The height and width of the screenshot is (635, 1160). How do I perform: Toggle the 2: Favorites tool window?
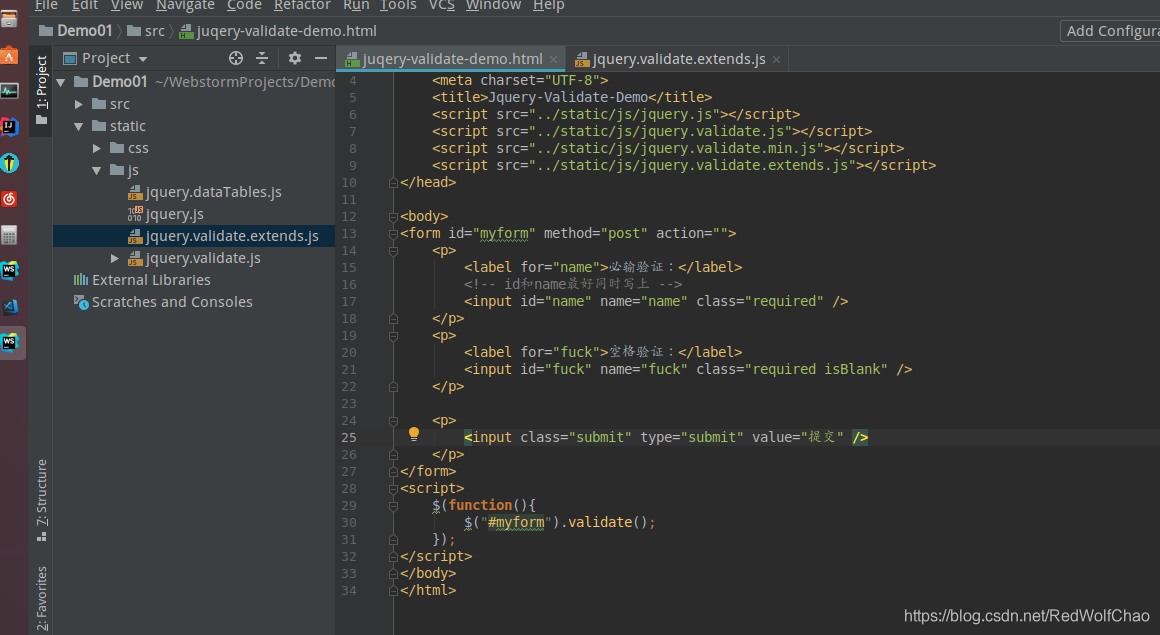pos(41,597)
